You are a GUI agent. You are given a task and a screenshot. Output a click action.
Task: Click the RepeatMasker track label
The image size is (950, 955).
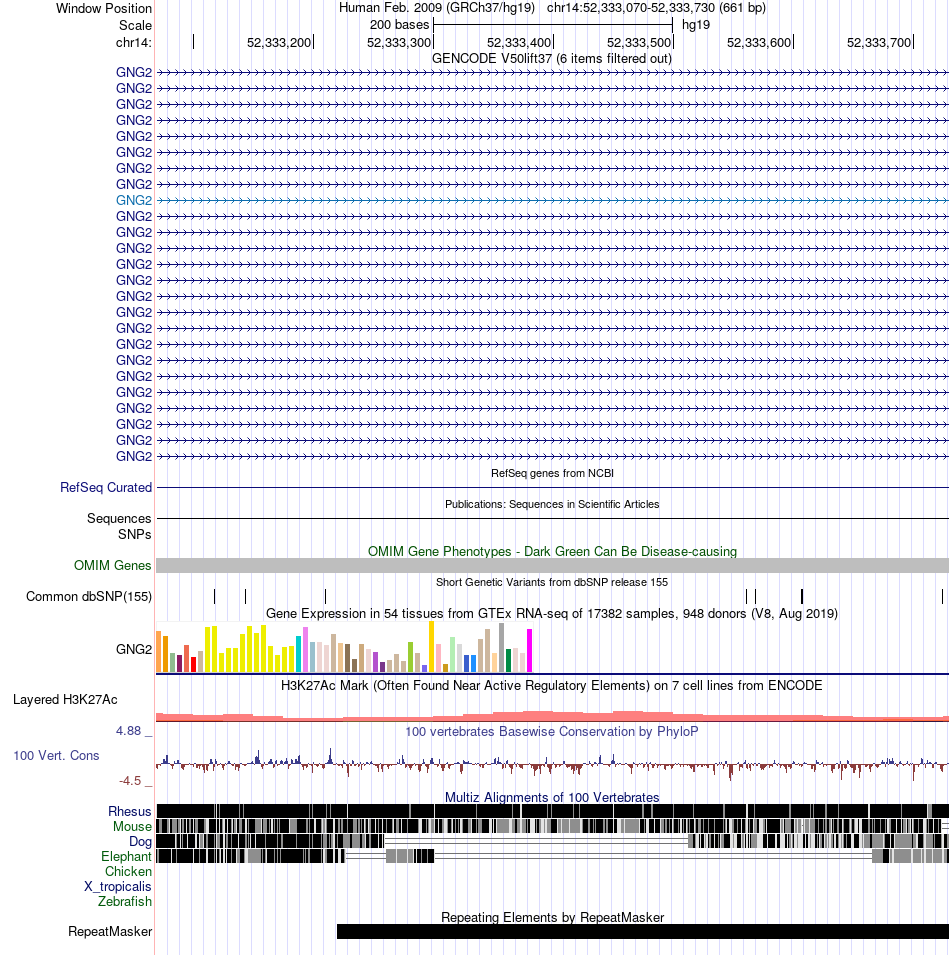click(110, 932)
